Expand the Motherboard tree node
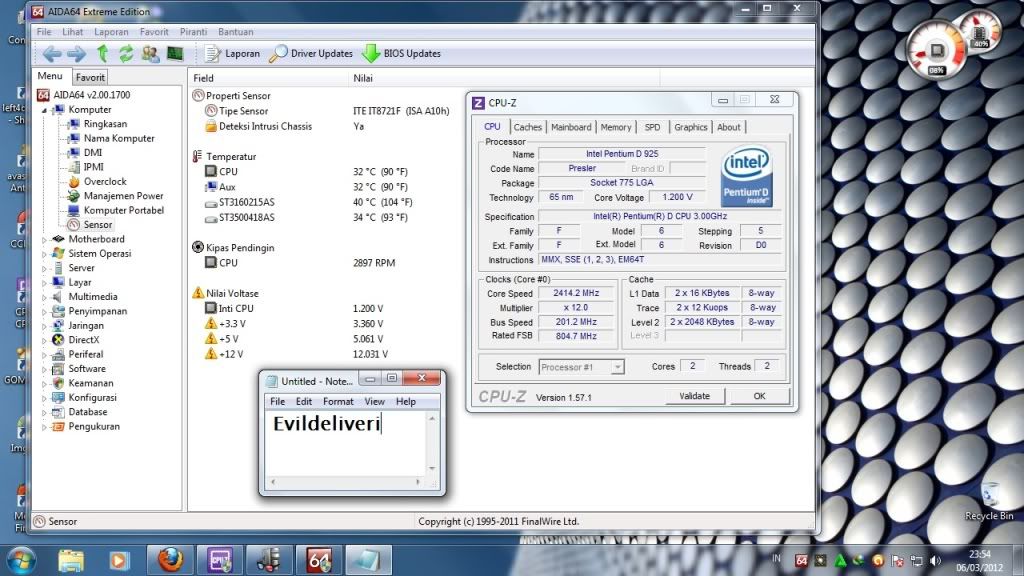The image size is (1024, 576). (44, 240)
